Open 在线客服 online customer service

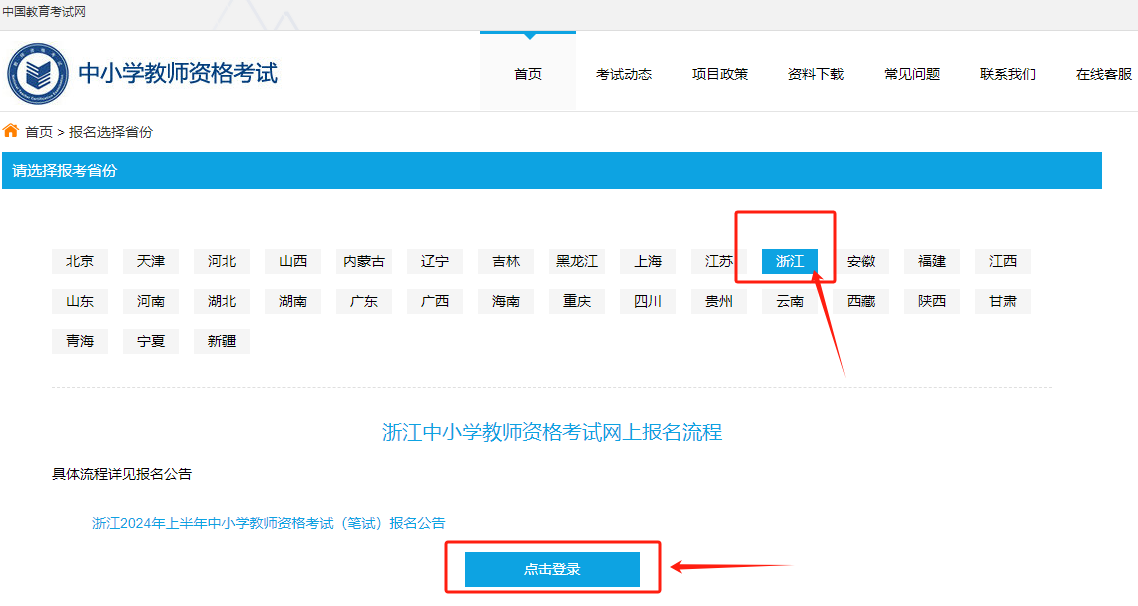pyautogui.click(x=1103, y=73)
